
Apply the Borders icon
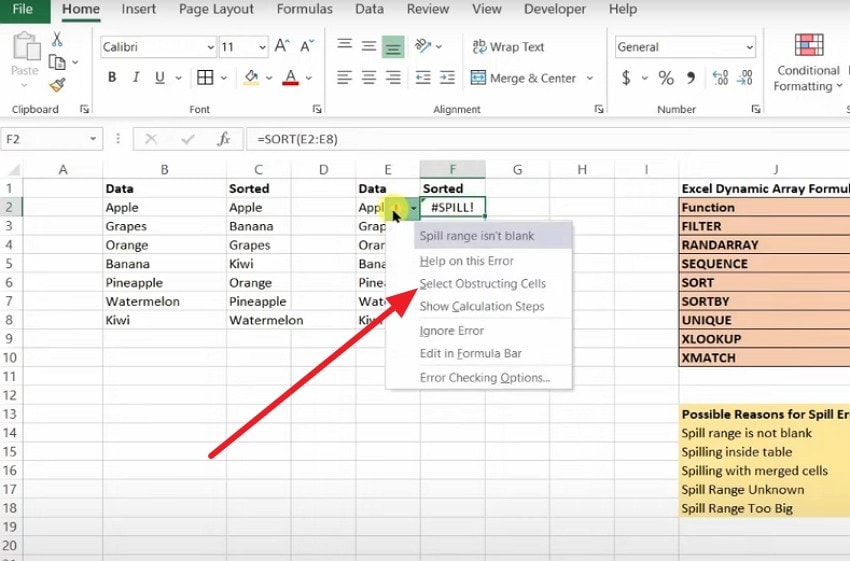(205, 78)
